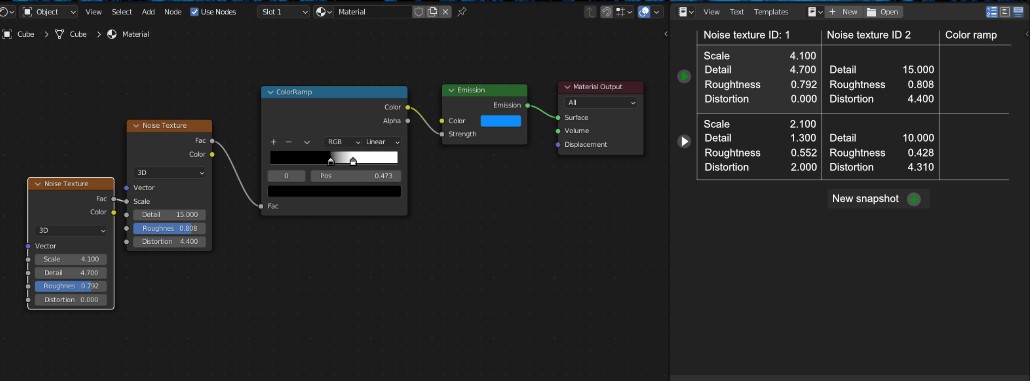Toggle fake user shield icon for Material
This screenshot has height=381, width=1030.
[418, 12]
